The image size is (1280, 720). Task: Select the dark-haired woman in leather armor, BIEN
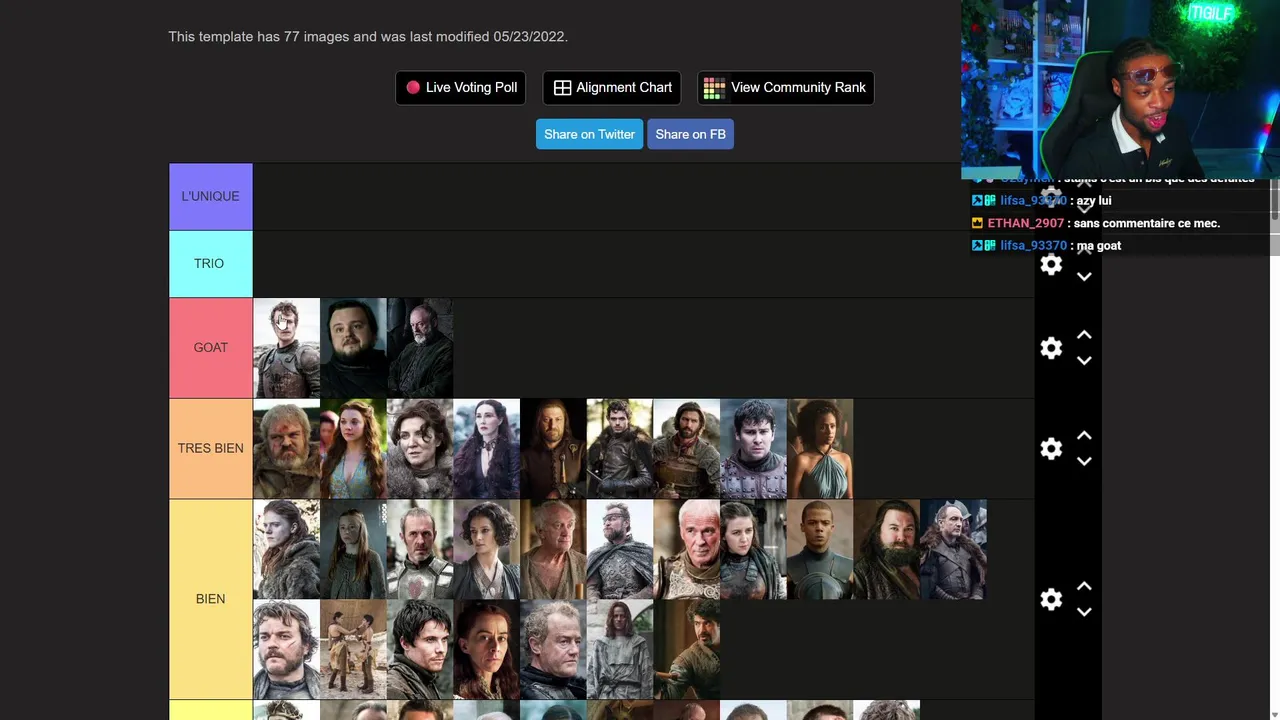753,549
